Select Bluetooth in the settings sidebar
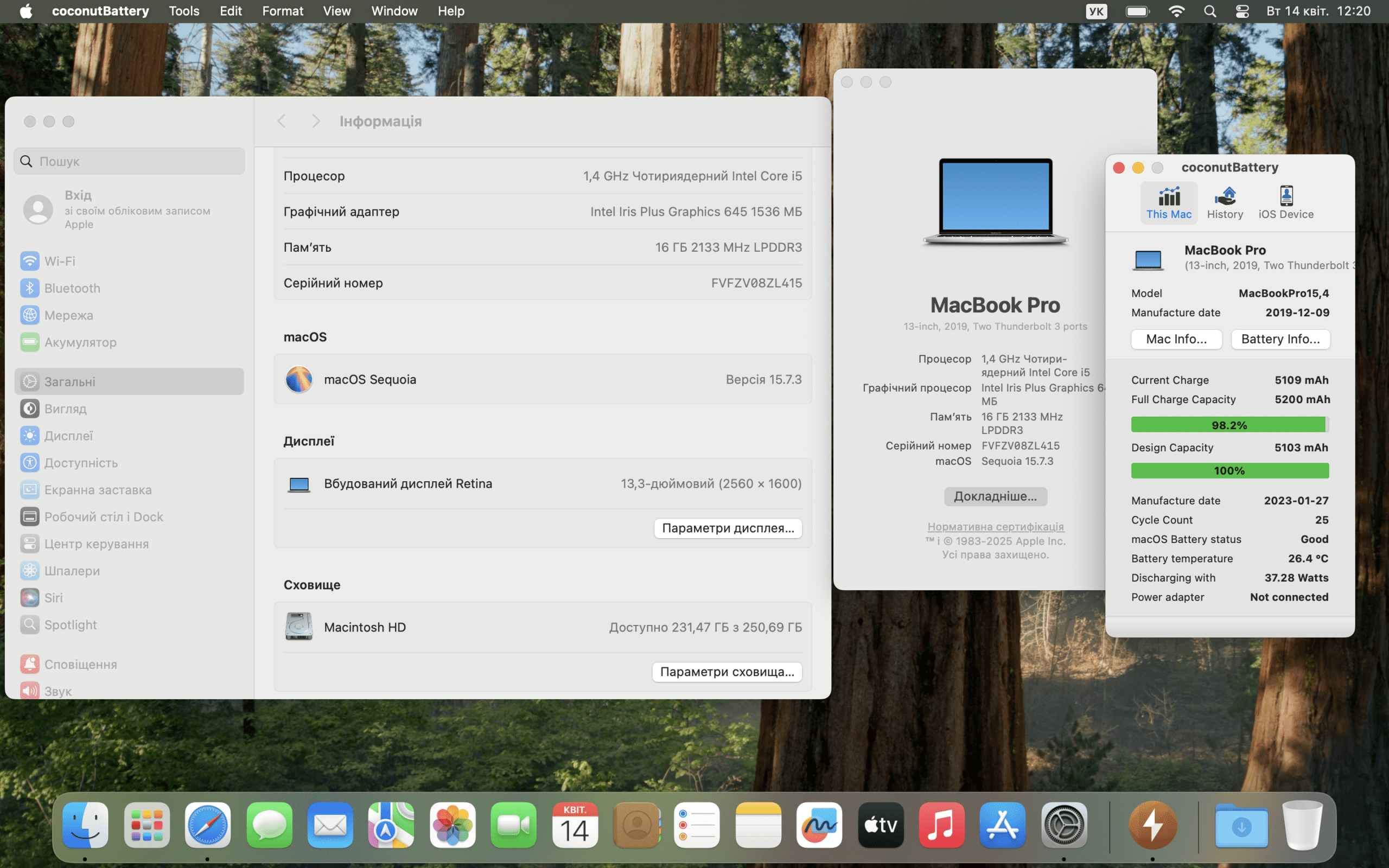The image size is (1389, 868). pos(72,288)
